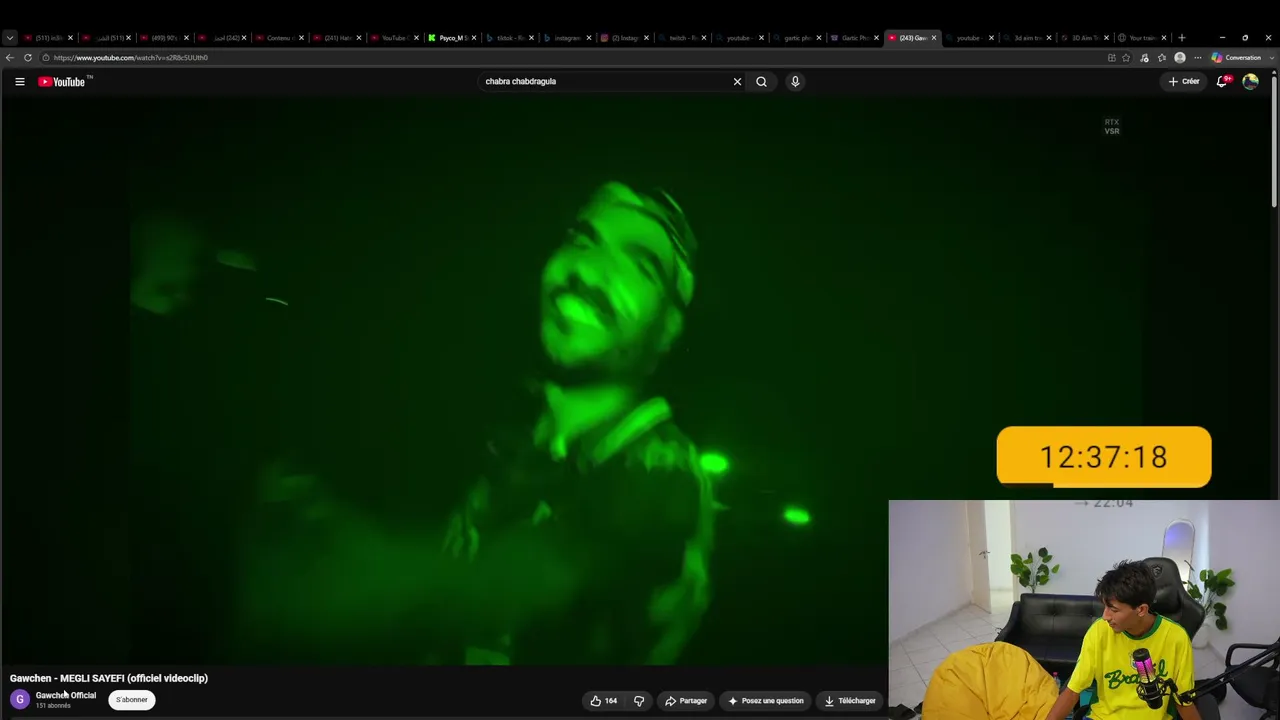Reload the page with refresh icon

(28, 58)
